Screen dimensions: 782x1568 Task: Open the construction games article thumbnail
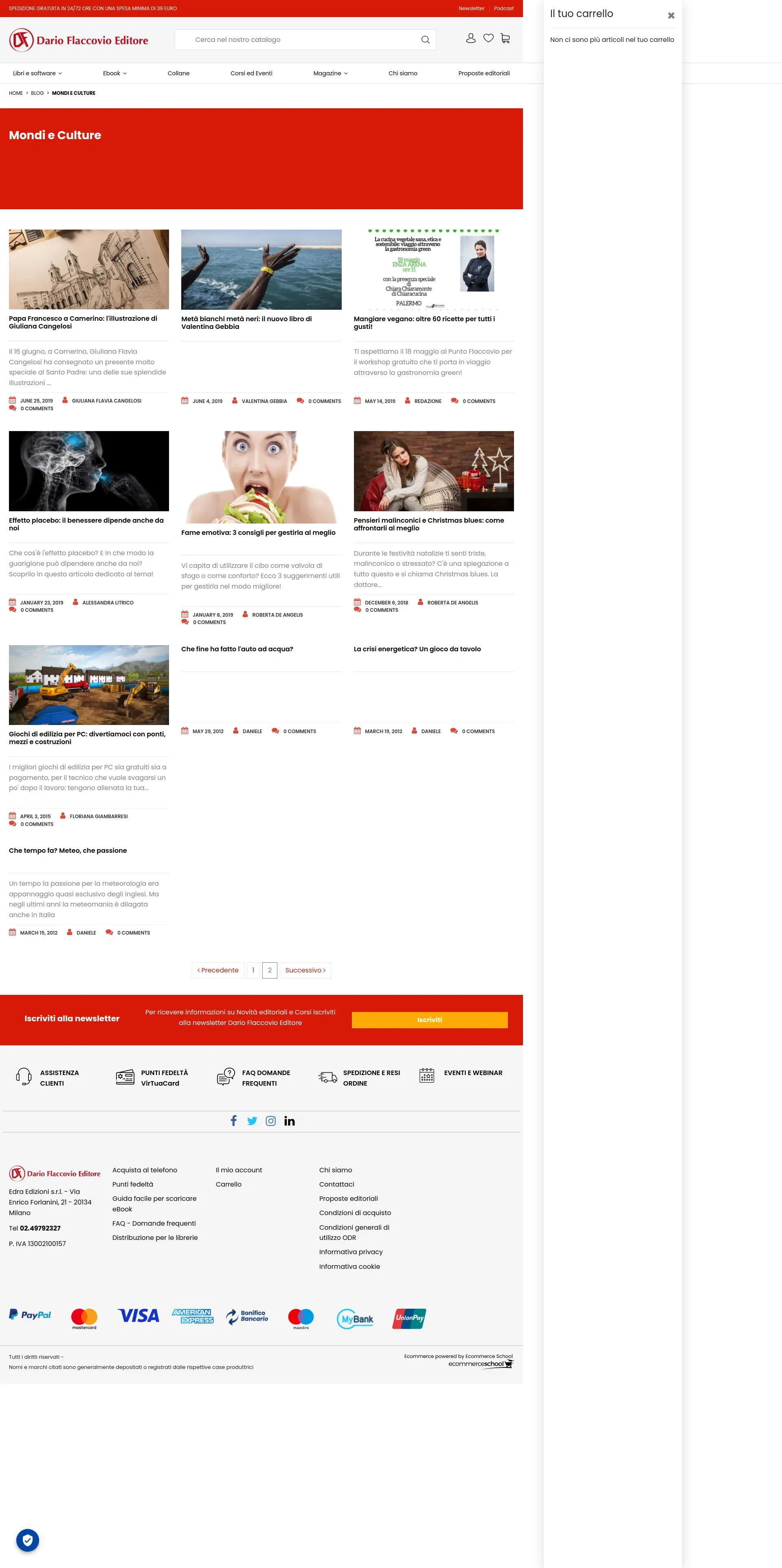coord(89,685)
